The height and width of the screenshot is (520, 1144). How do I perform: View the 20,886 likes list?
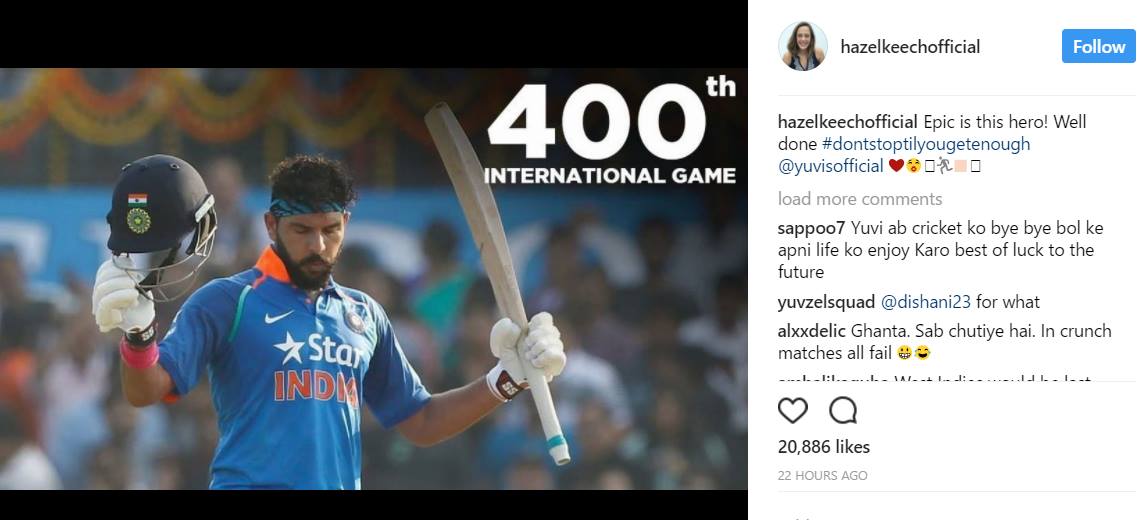click(x=824, y=446)
